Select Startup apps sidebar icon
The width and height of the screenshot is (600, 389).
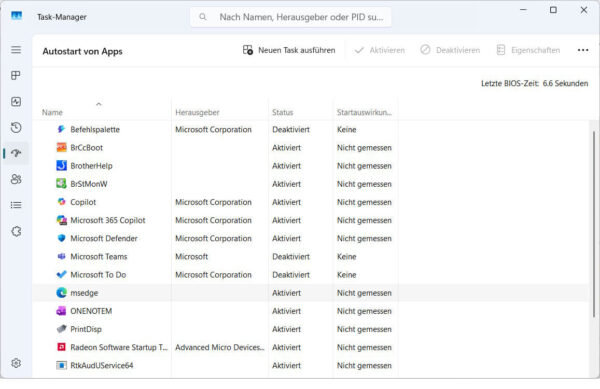click(16, 153)
